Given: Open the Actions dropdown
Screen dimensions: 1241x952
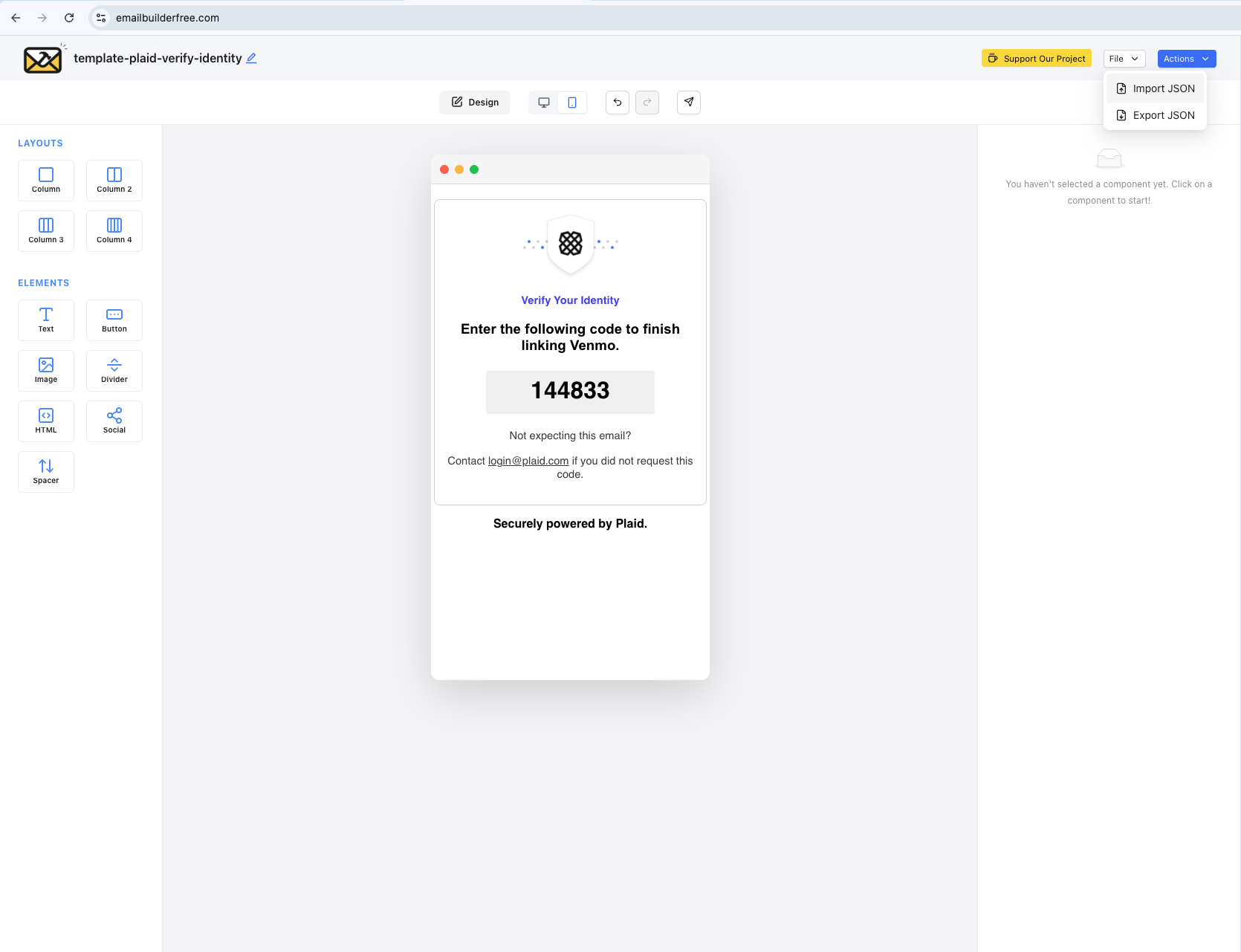Looking at the screenshot, I should point(1185,58).
